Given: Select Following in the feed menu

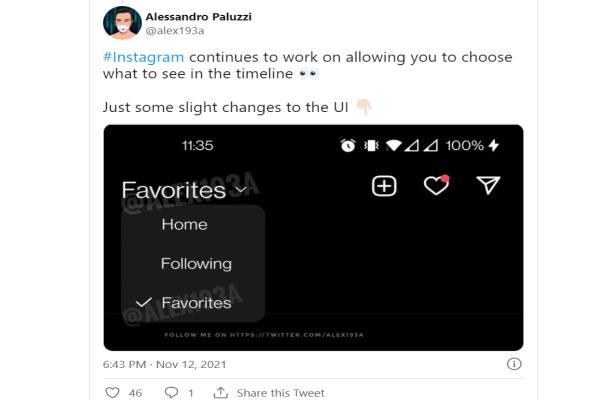Looking at the screenshot, I should [x=196, y=264].
